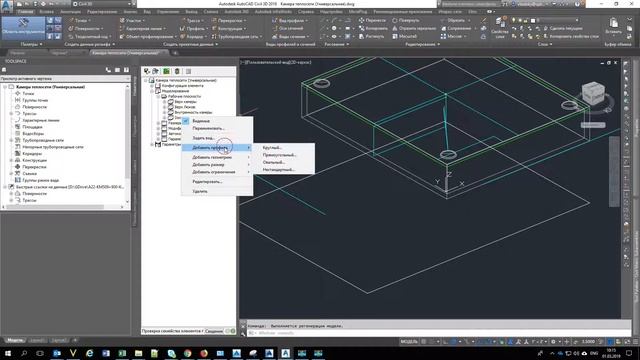Viewport: 640px width, 360px height.
Task: Click the layer color swatch in Слои panel
Action: click(533, 20)
